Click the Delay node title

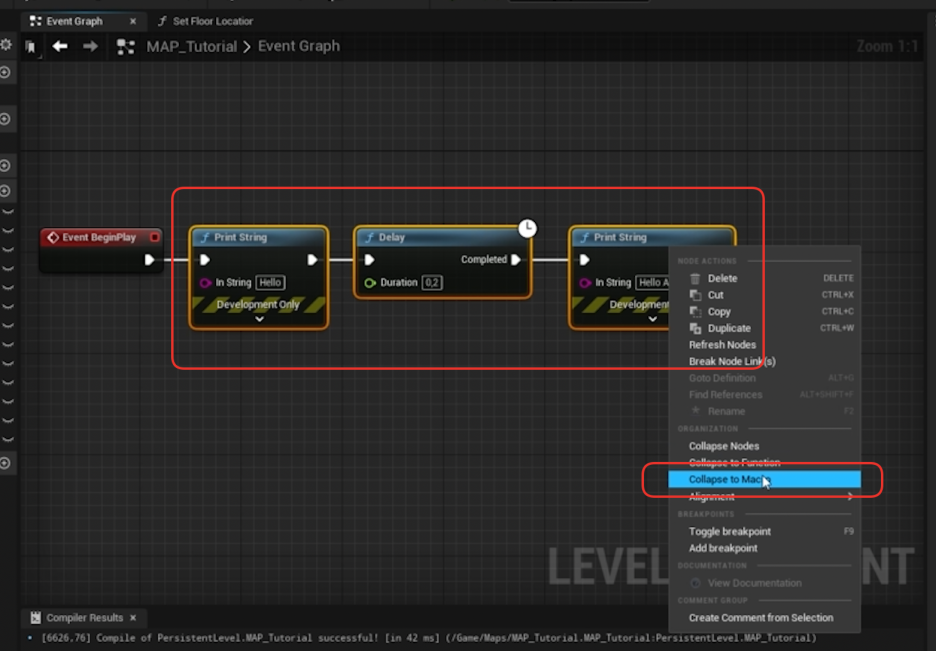click(x=392, y=237)
